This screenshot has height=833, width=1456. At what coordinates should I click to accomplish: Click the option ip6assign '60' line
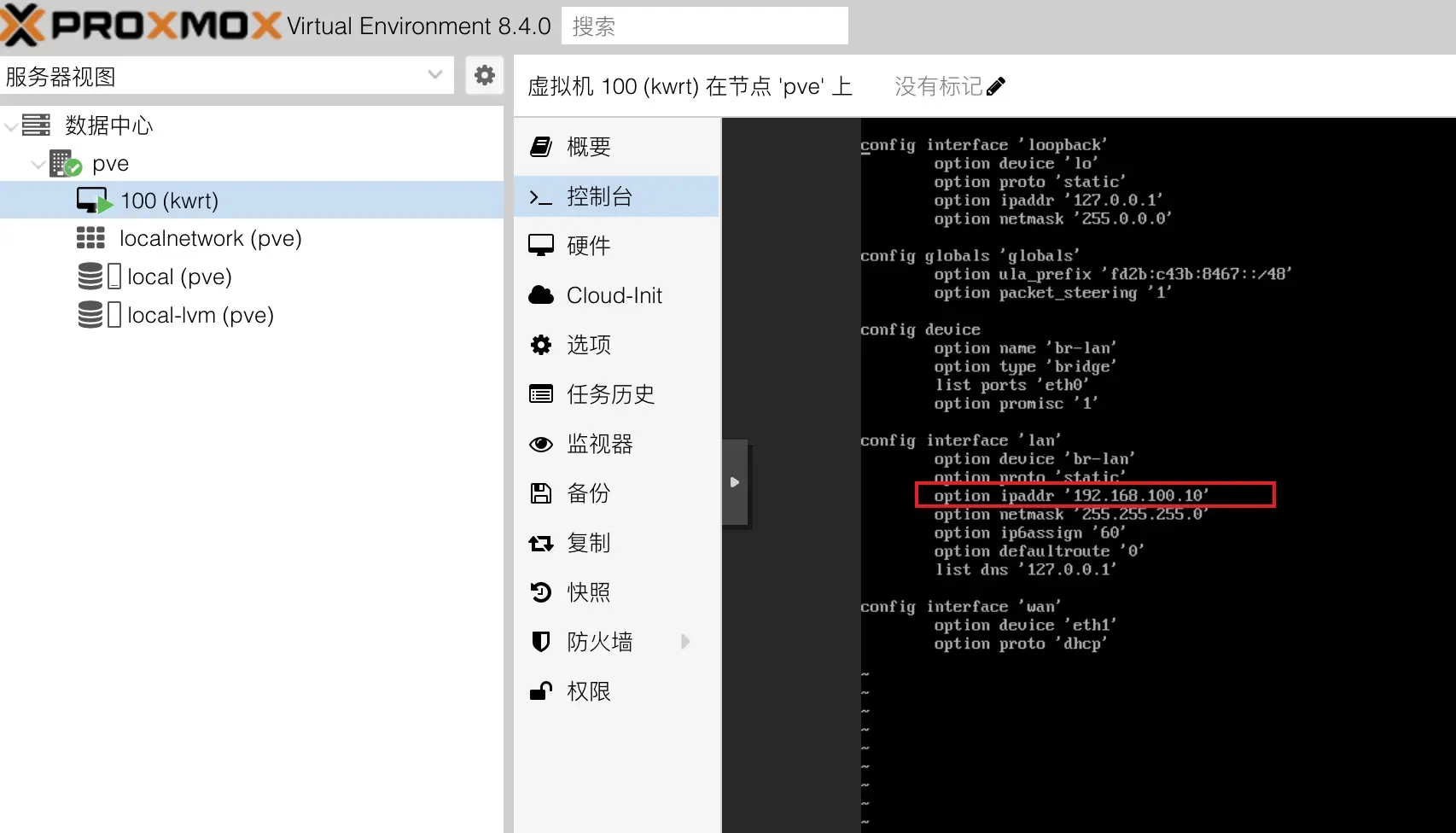[1030, 533]
